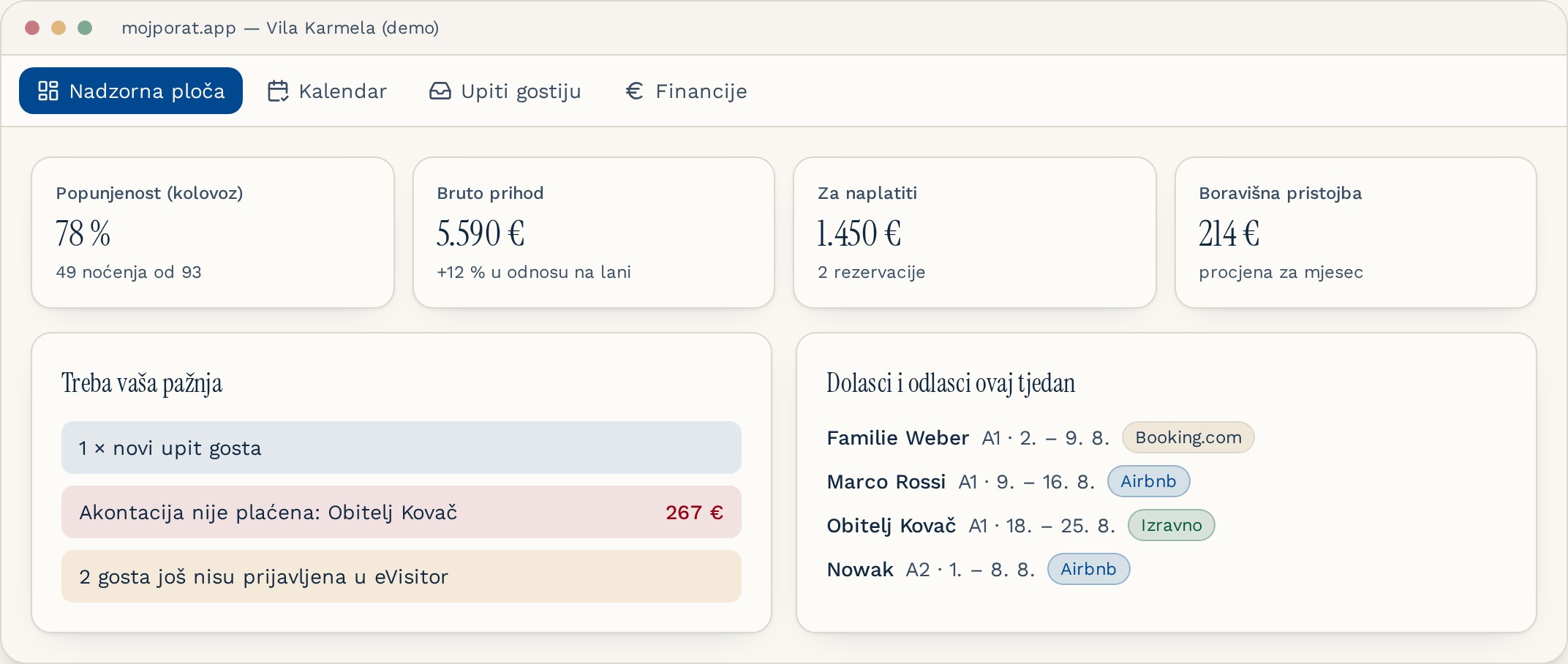Viewport: 1568px width, 664px height.
Task: Open the Nowak A2 reservation row
Action: 979,569
